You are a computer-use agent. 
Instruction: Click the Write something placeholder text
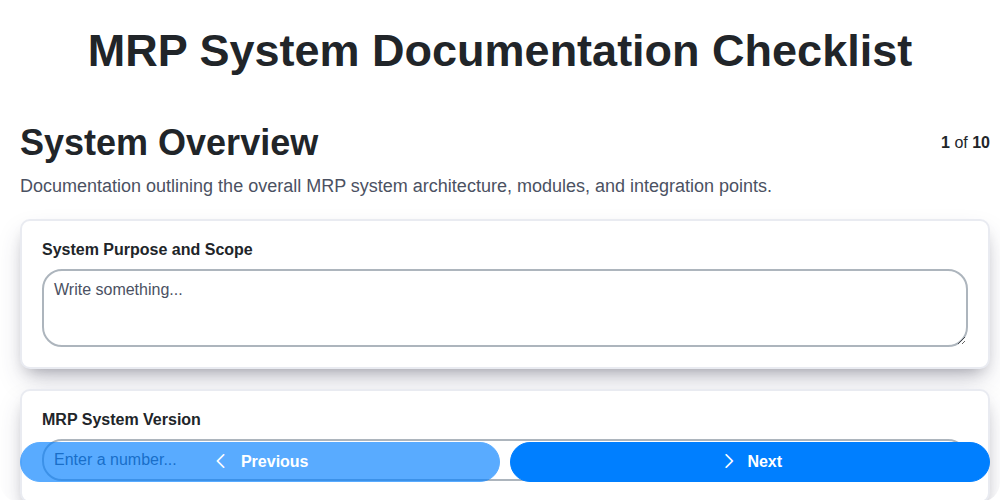pos(118,290)
